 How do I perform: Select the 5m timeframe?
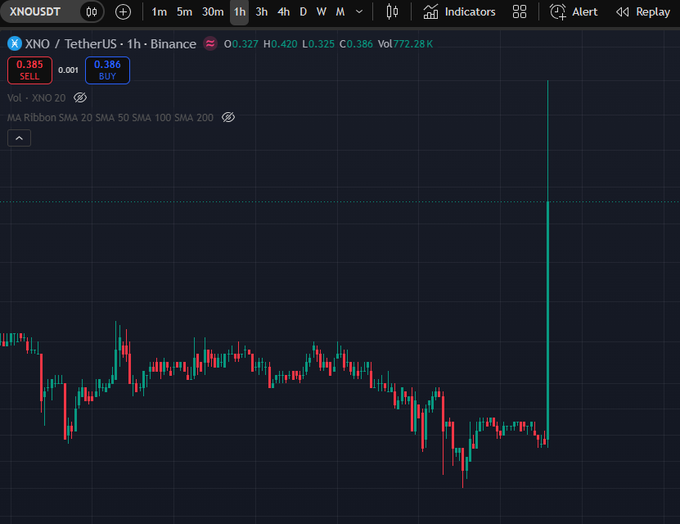(184, 12)
